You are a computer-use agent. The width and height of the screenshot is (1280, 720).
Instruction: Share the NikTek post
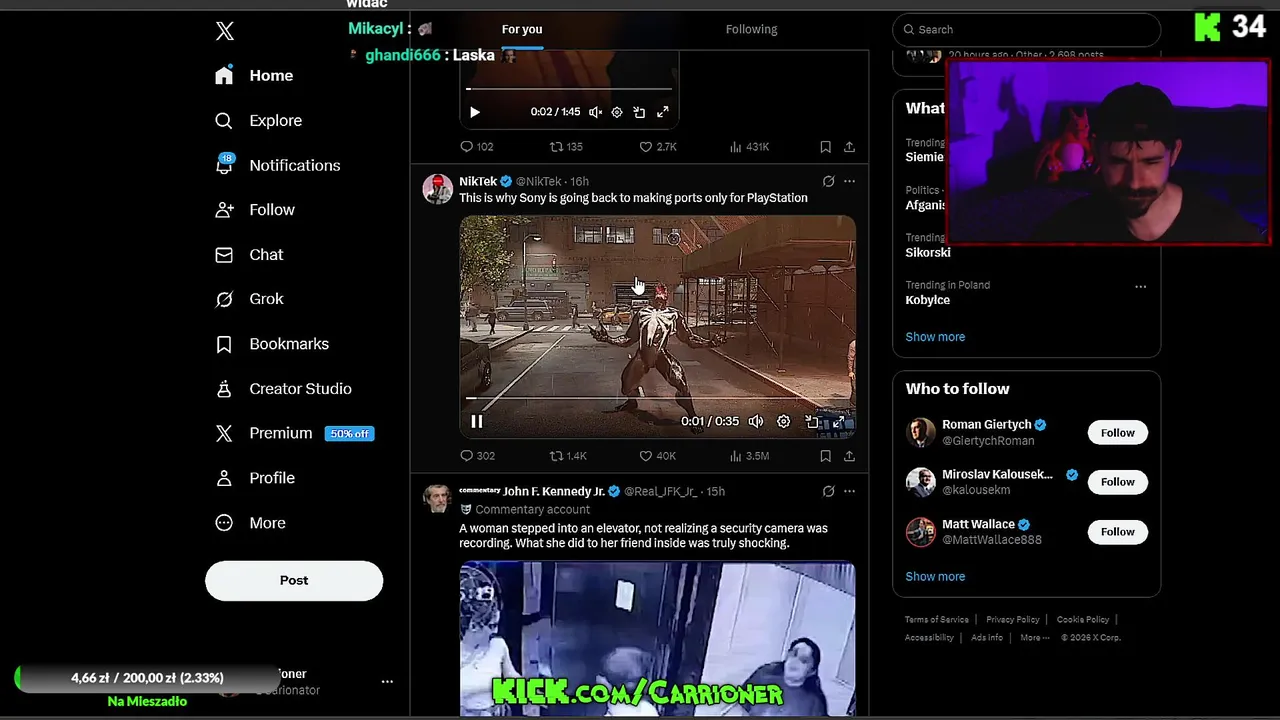point(849,456)
